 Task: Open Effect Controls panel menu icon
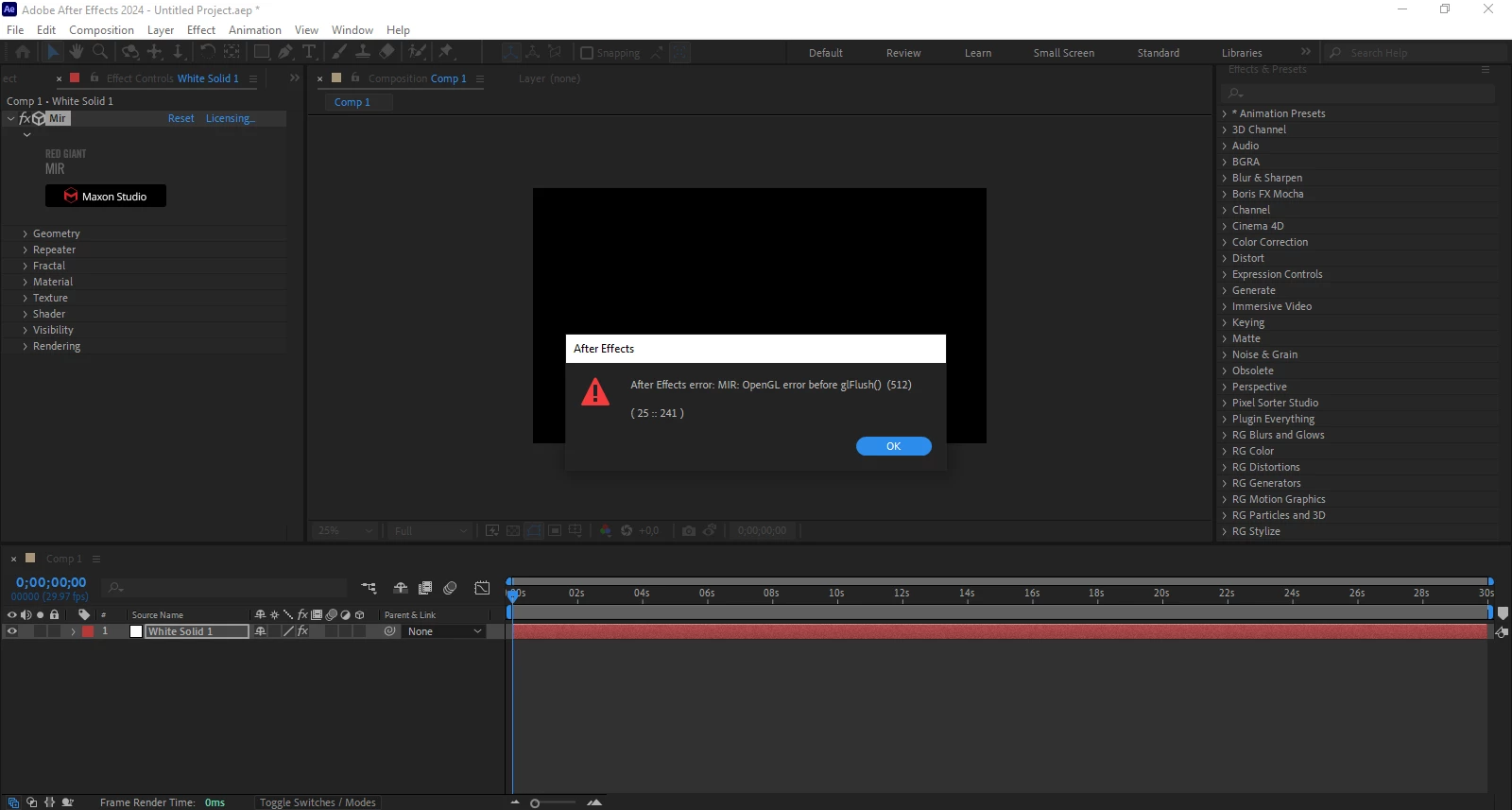[253, 78]
